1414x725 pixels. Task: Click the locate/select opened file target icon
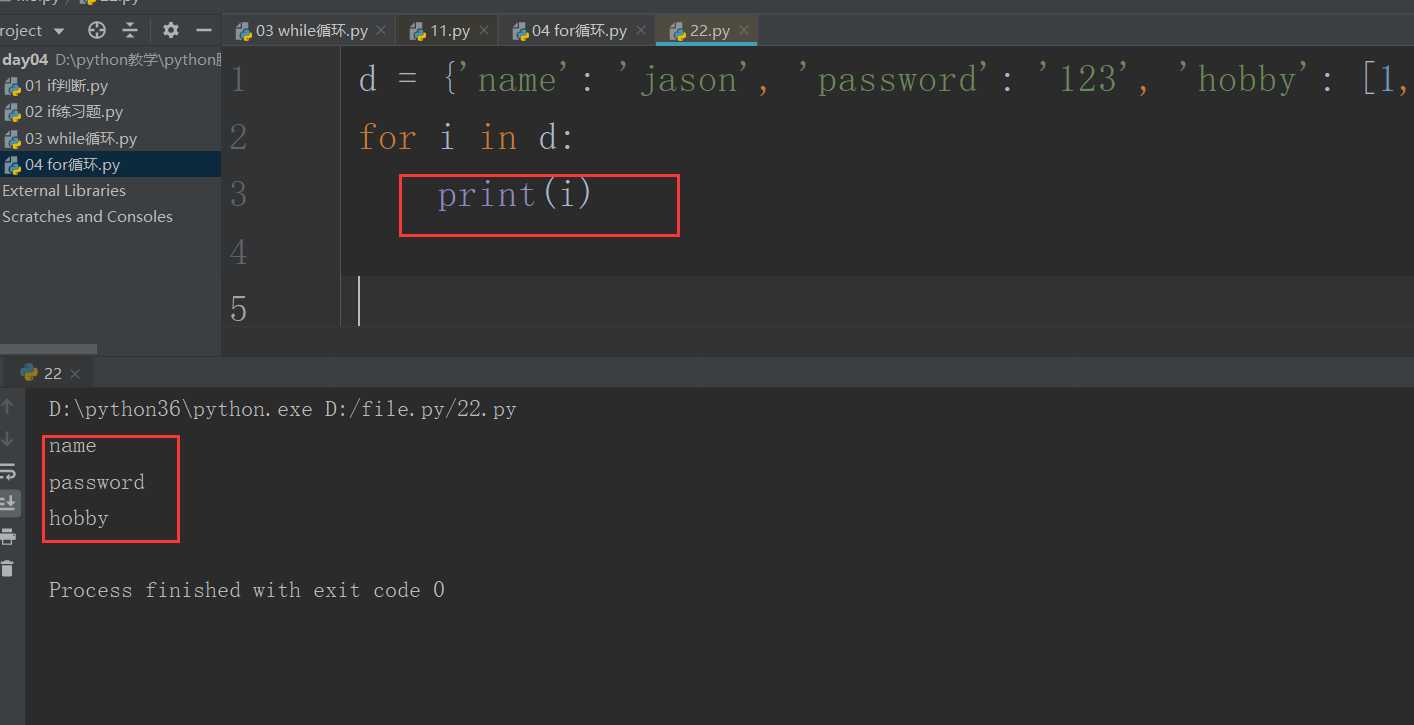(x=97, y=30)
